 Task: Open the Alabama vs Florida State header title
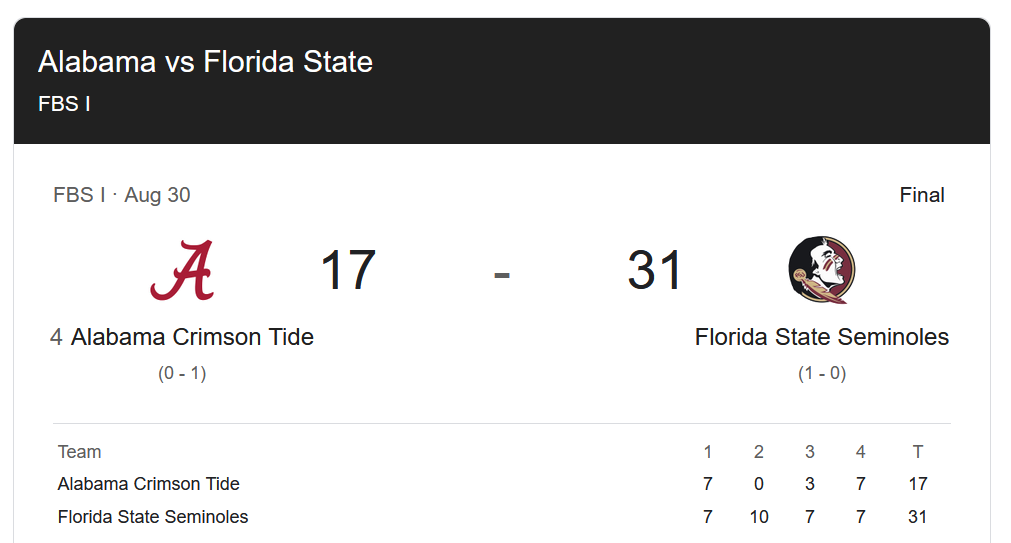click(205, 62)
